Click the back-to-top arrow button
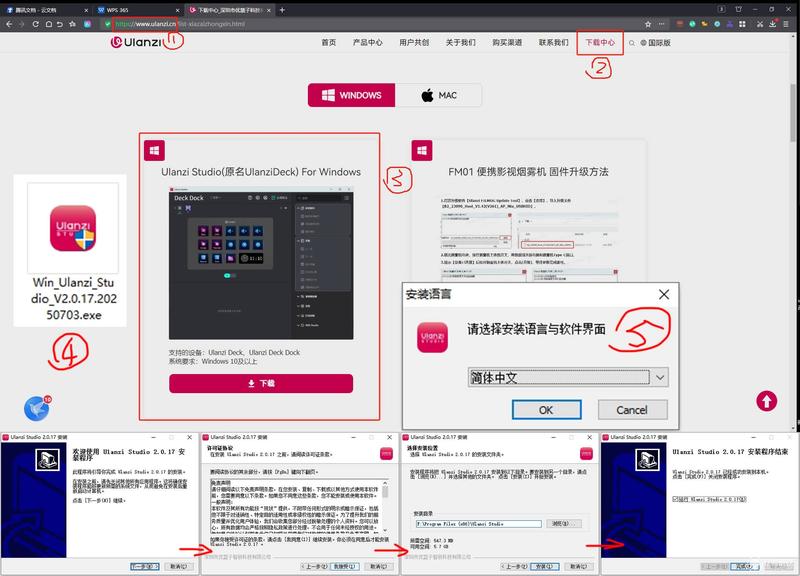The width and height of the screenshot is (800, 576). pyautogui.click(x=766, y=401)
